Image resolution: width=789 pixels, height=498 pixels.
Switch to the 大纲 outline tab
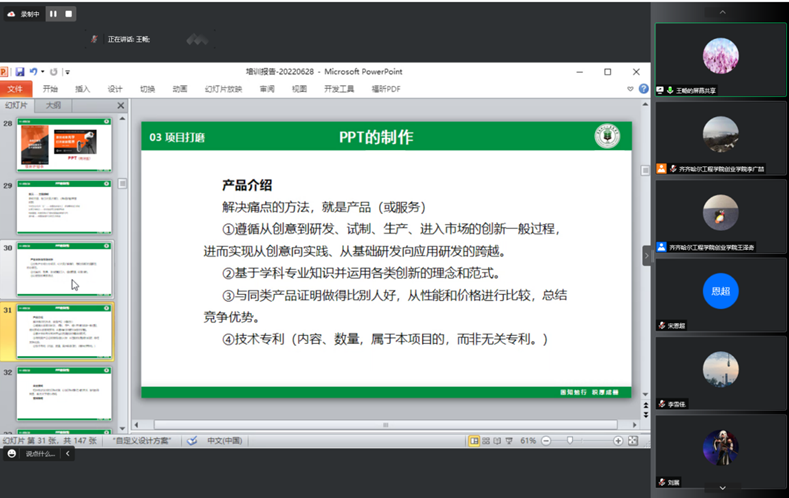[52, 105]
